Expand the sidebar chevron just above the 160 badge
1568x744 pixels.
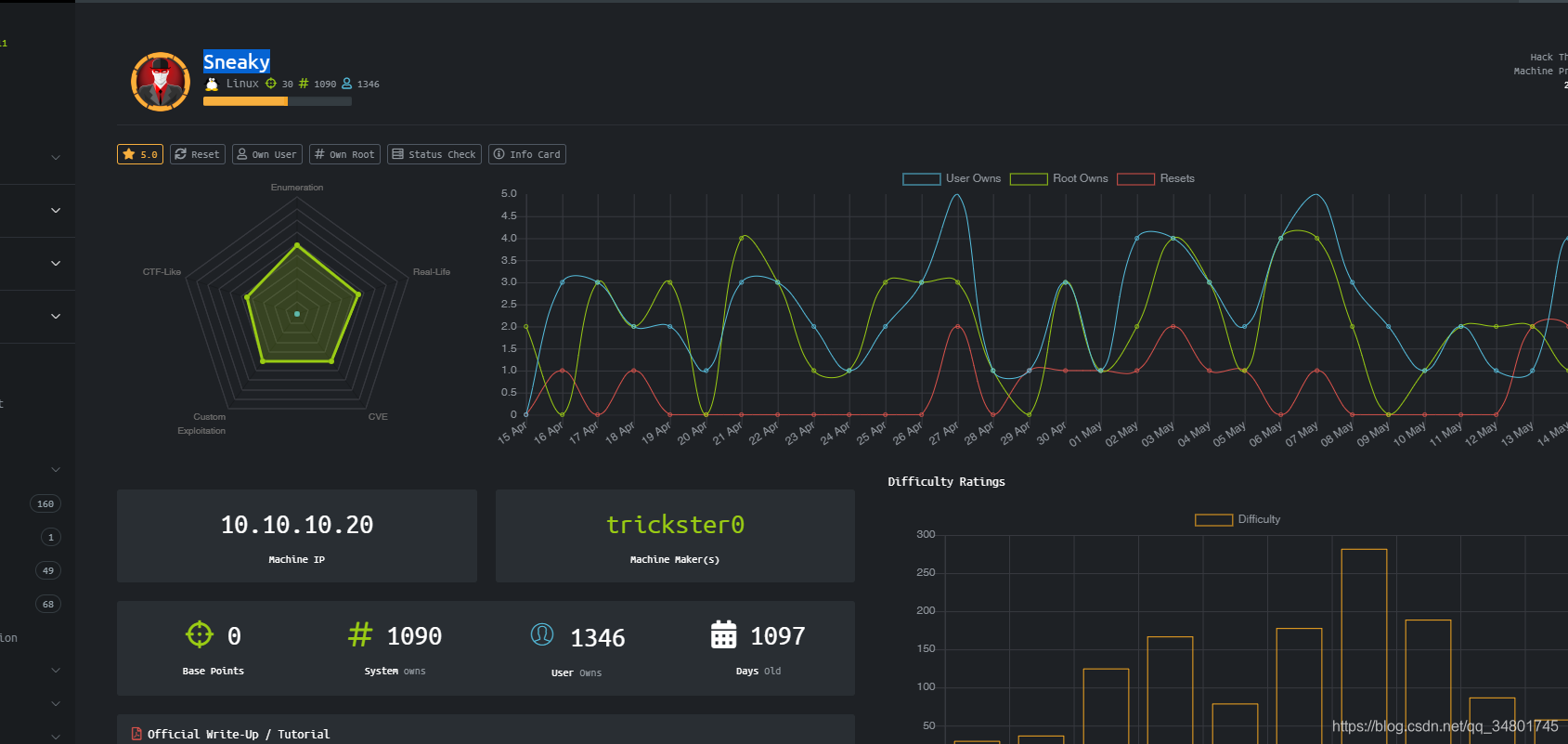coord(56,469)
